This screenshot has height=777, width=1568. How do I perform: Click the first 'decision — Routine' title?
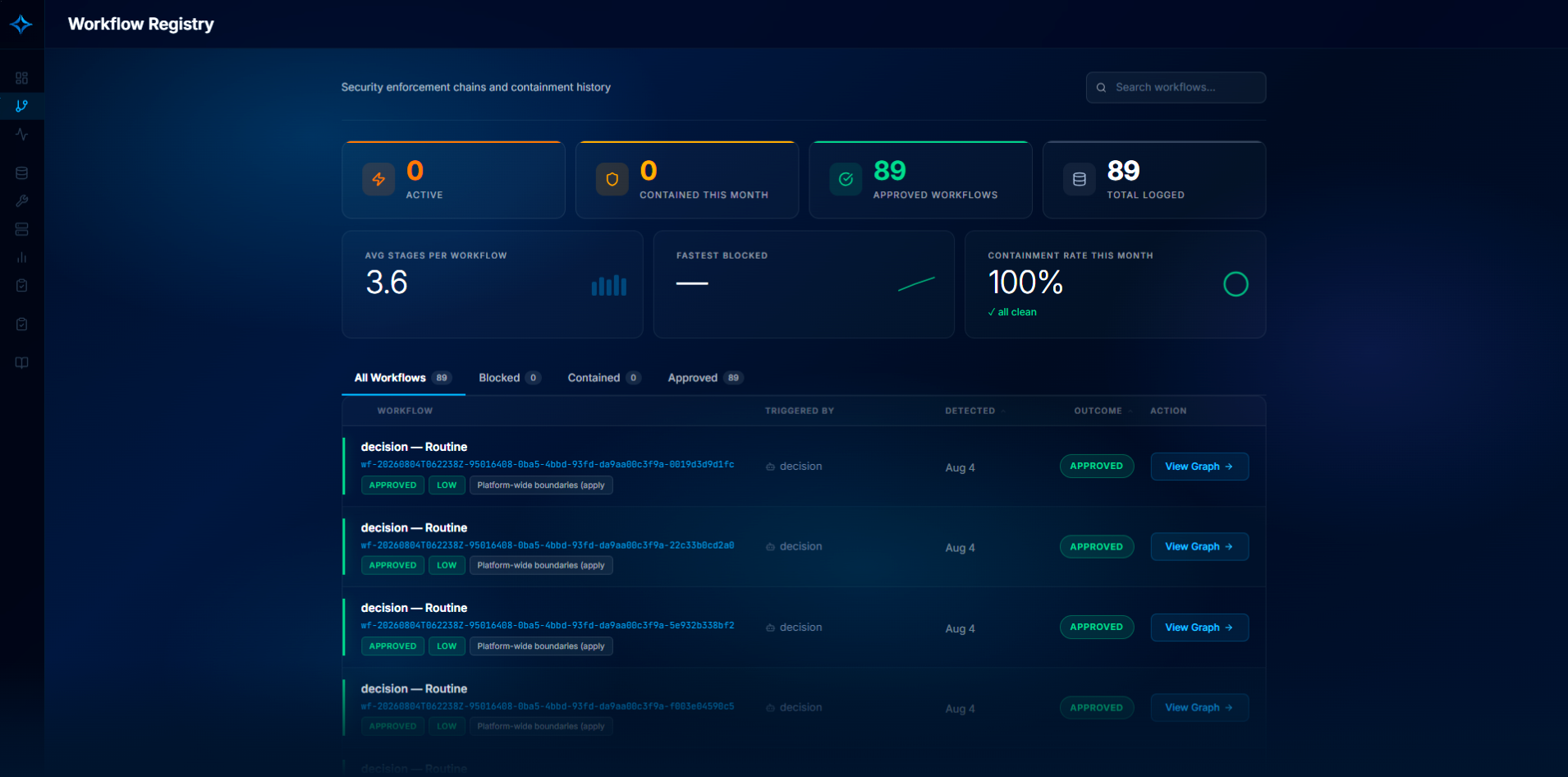(x=414, y=448)
